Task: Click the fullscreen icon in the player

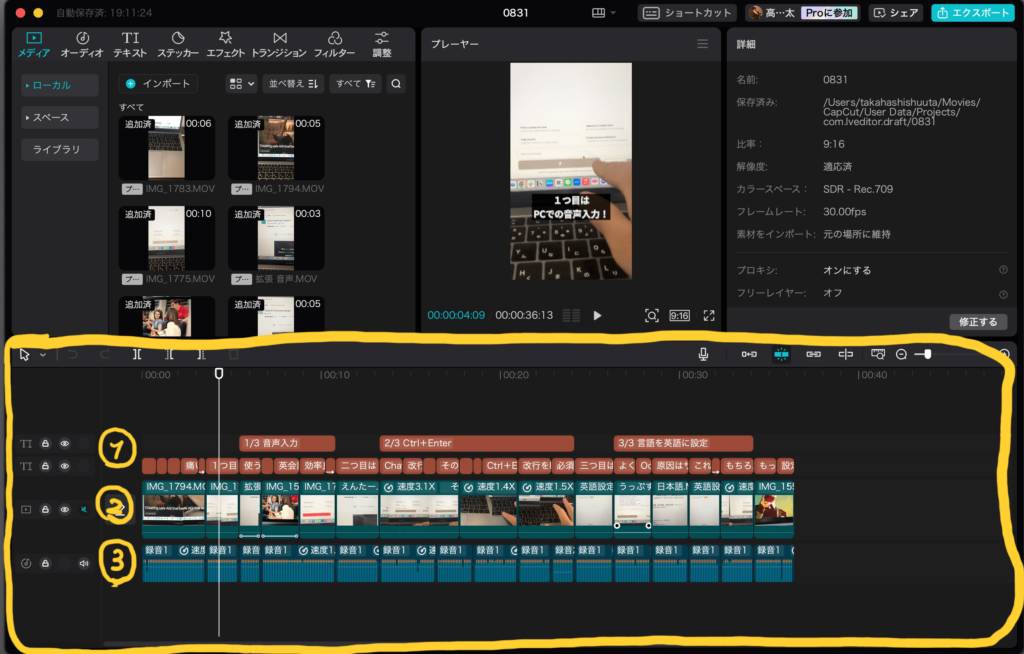Action: coord(709,315)
